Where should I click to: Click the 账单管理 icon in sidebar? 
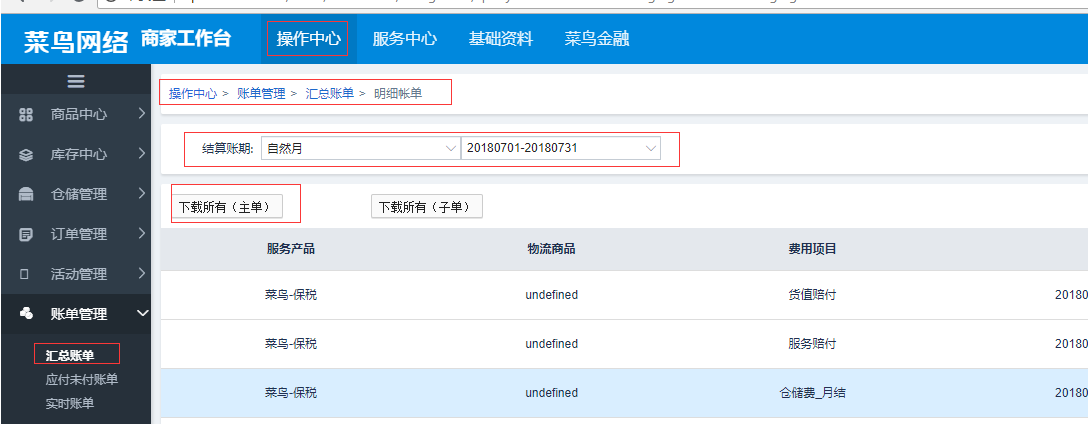click(x=27, y=314)
